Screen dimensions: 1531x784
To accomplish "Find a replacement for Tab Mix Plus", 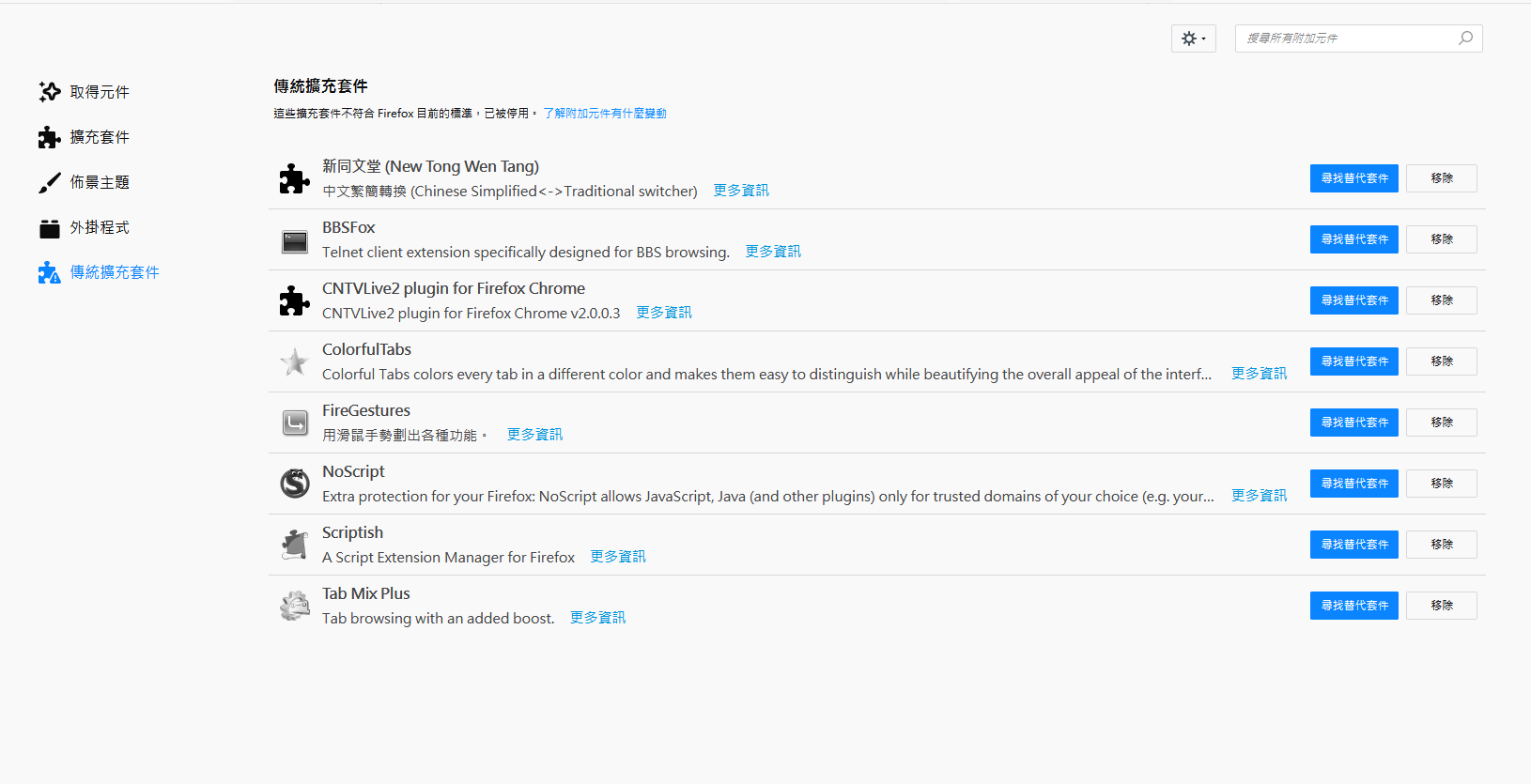I will pyautogui.click(x=1354, y=606).
